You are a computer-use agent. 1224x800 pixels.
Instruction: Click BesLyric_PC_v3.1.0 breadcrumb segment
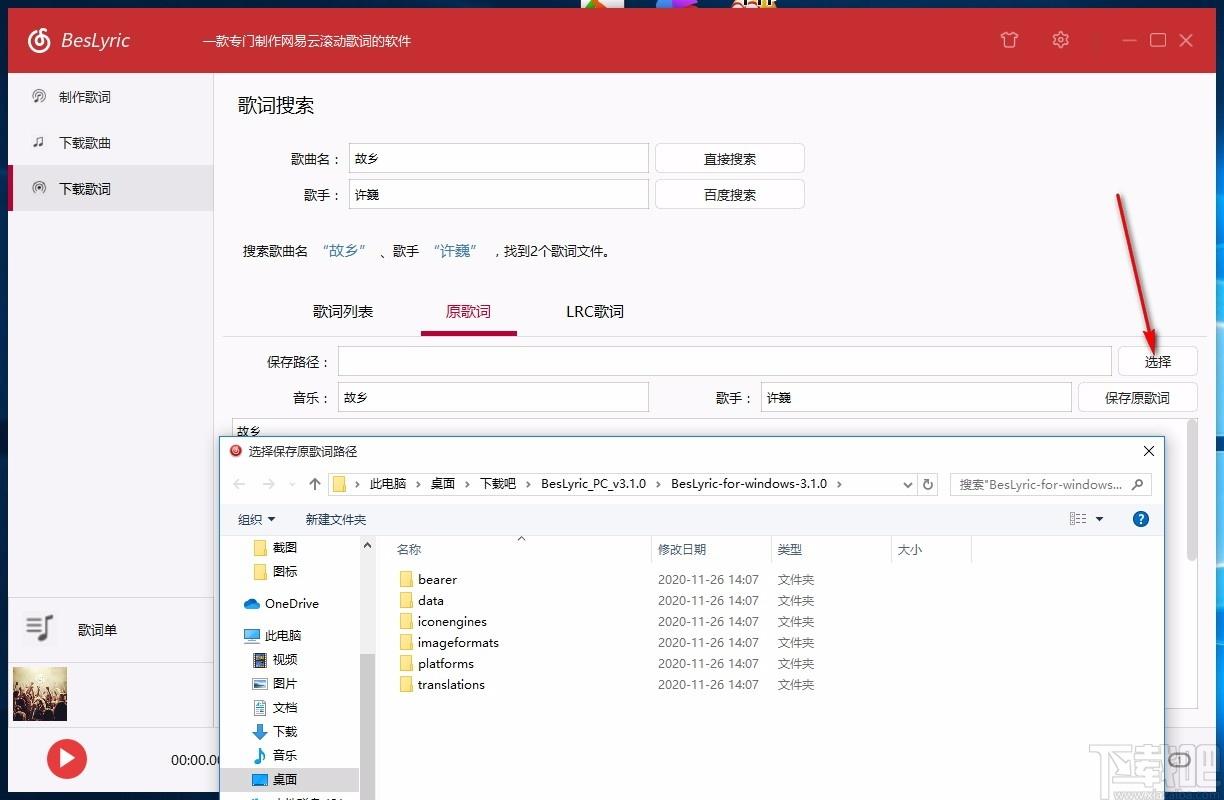(595, 484)
